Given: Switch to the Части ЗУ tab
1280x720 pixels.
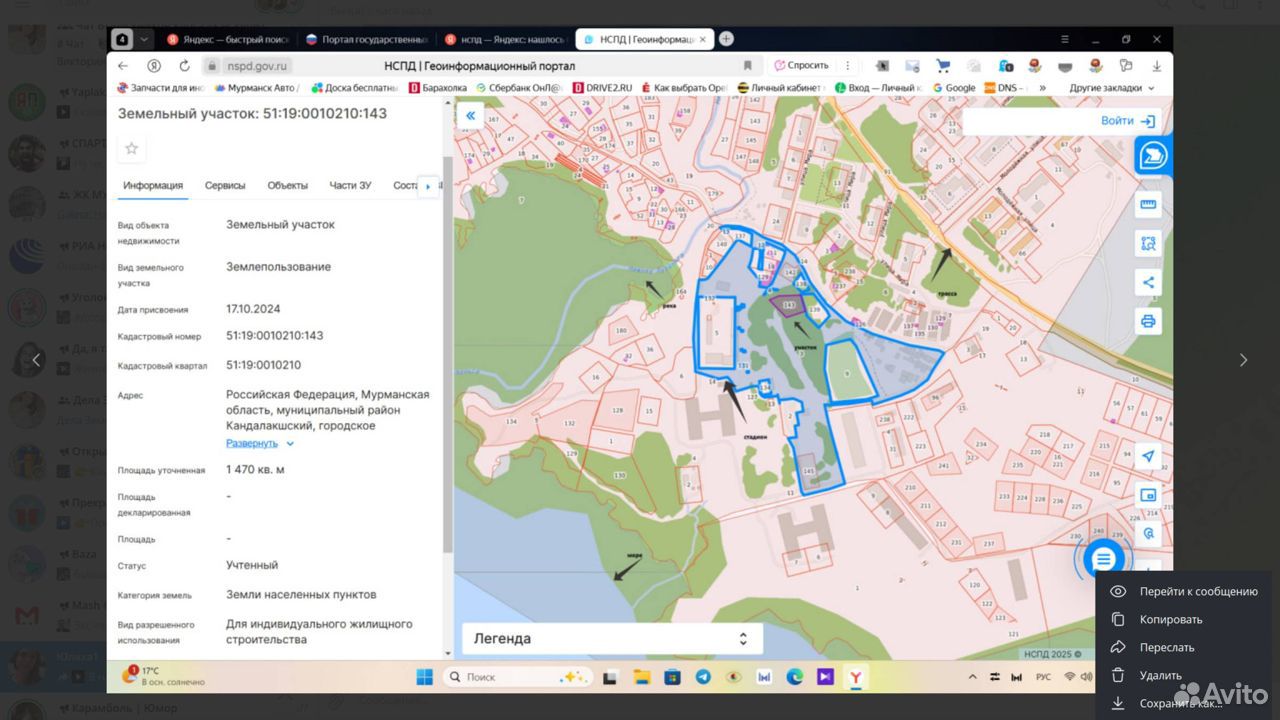Looking at the screenshot, I should 350,185.
